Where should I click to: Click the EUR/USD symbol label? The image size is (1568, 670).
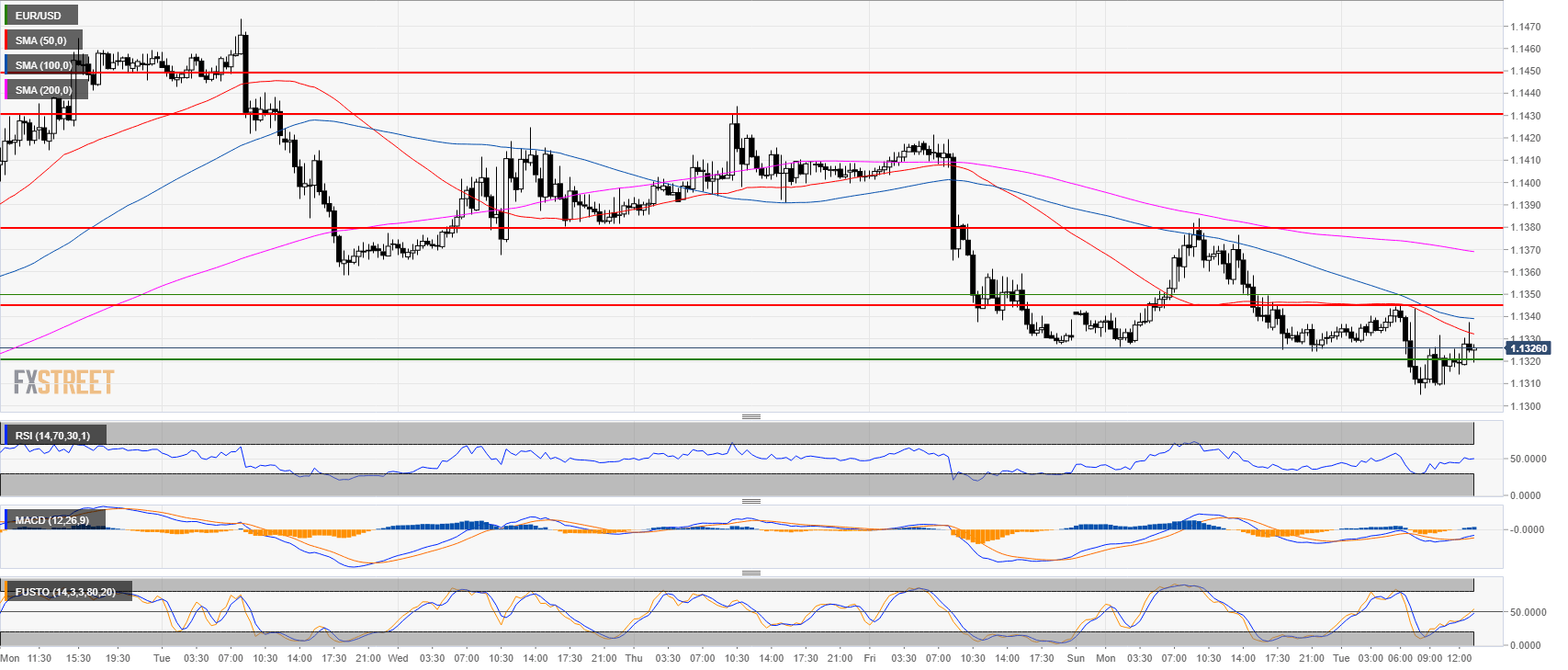[39, 16]
